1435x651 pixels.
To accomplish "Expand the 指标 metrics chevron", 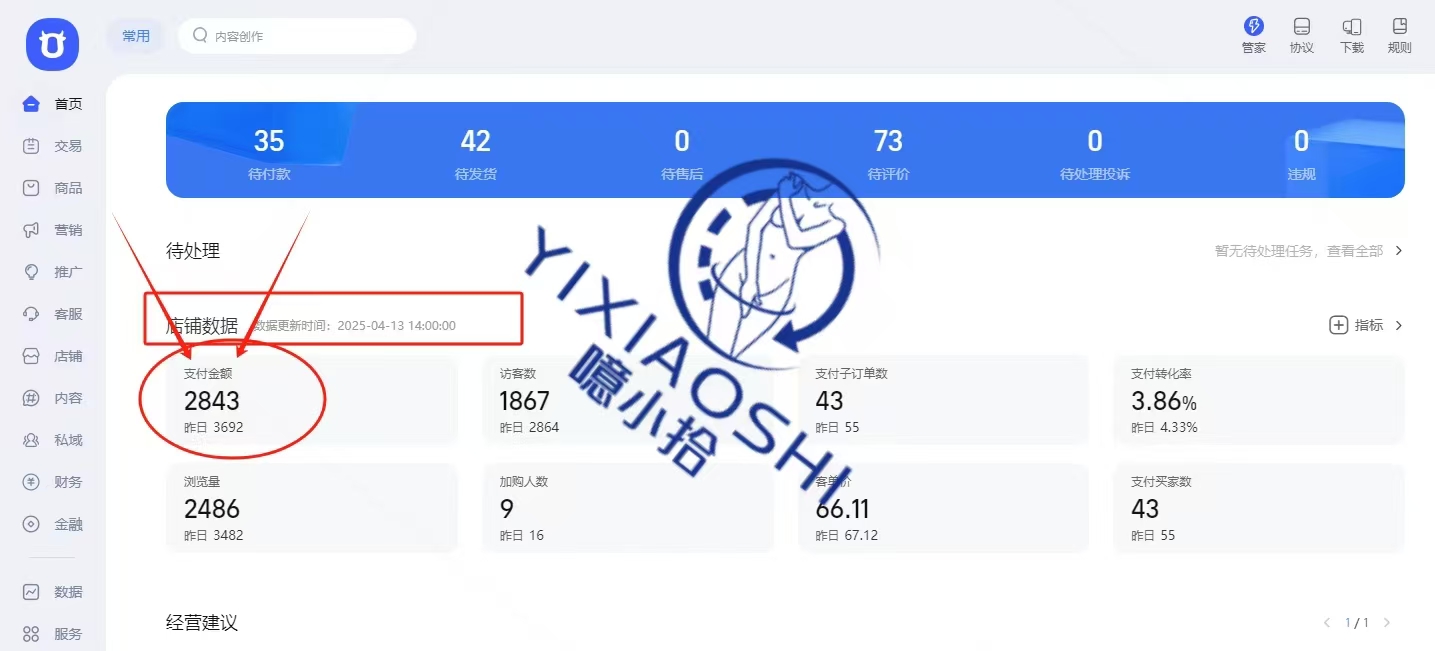I will point(1399,325).
